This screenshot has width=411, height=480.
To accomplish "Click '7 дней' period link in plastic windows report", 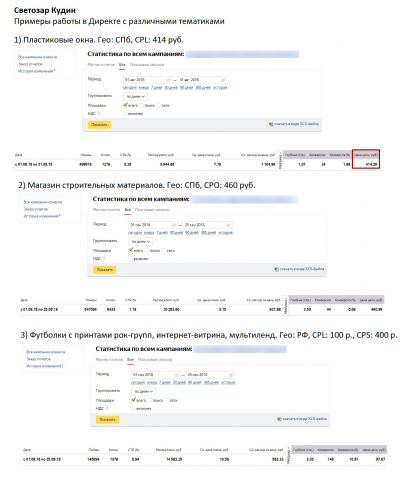I will 156,88.
